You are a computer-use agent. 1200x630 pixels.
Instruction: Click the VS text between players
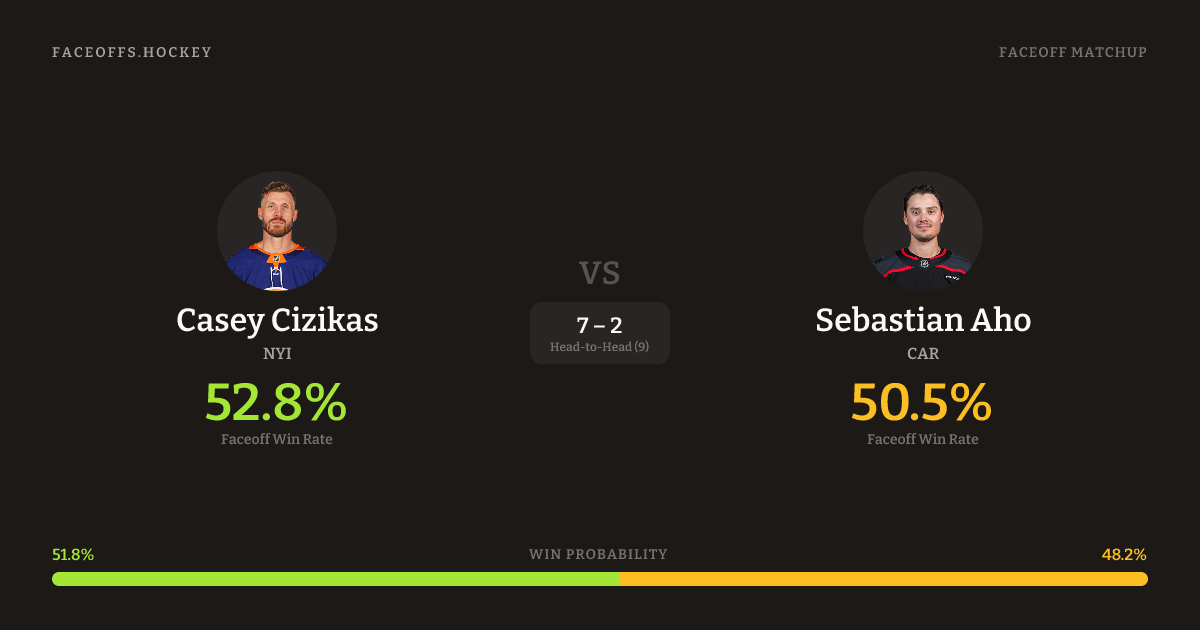pyautogui.click(x=600, y=273)
